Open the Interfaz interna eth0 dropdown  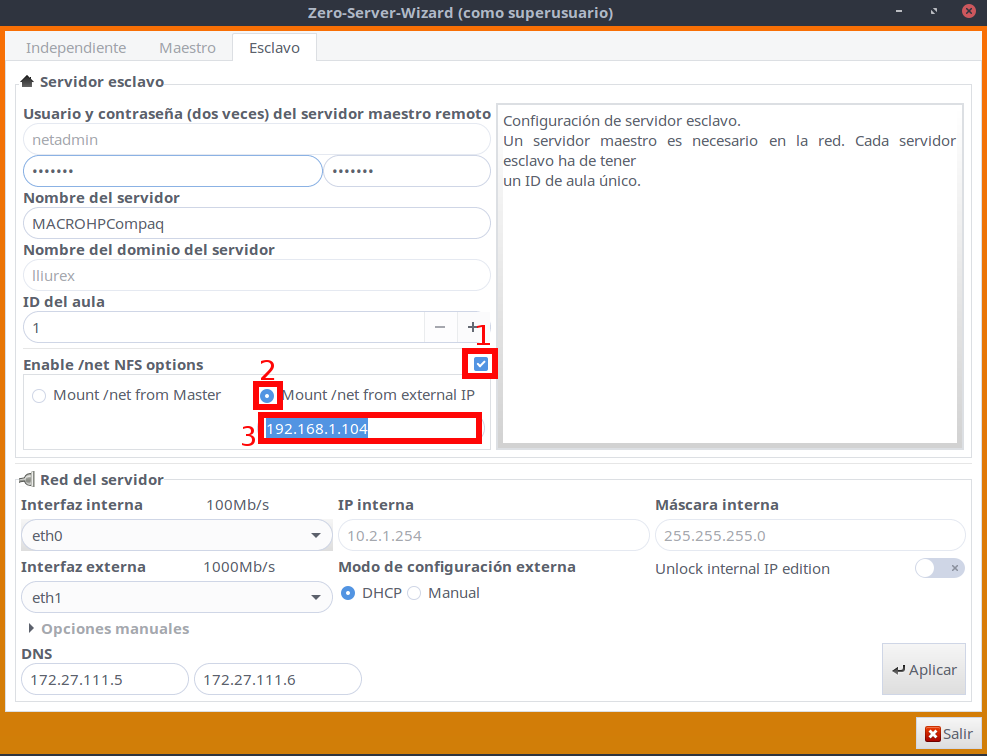point(176,536)
